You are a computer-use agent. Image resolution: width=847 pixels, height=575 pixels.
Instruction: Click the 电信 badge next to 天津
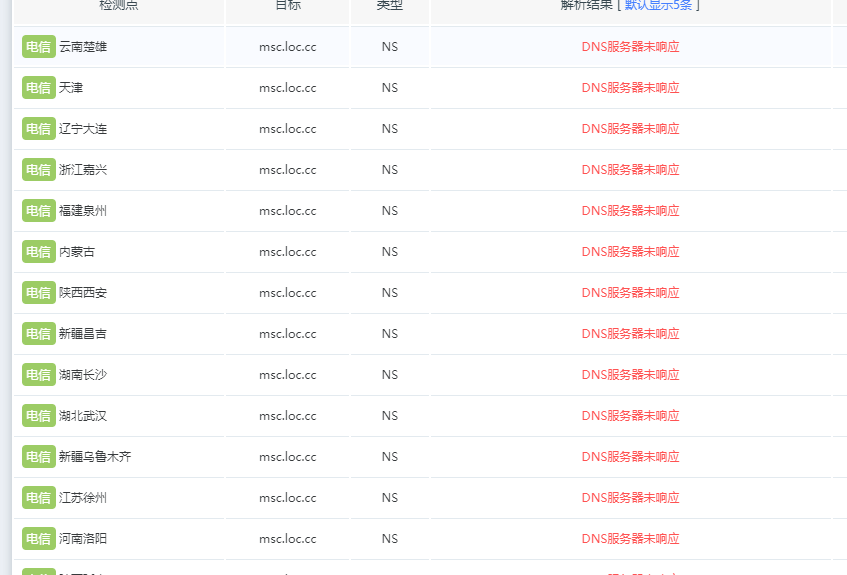coord(39,88)
